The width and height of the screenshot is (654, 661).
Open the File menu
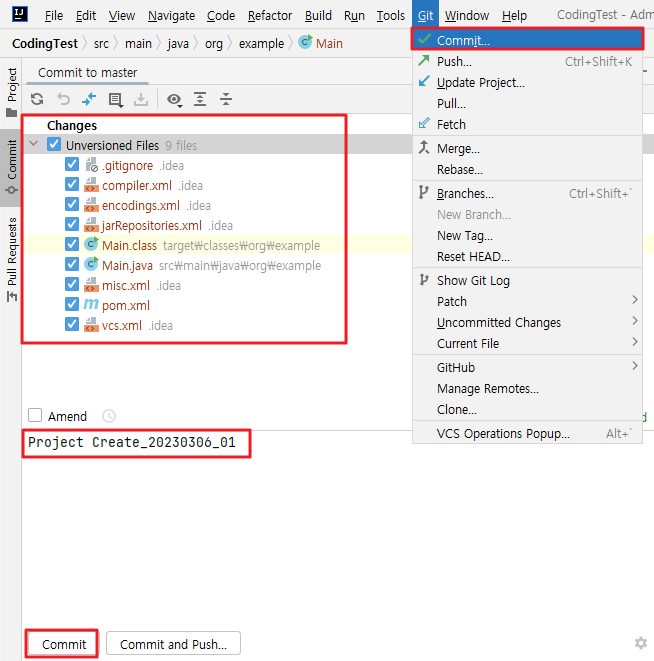(54, 16)
